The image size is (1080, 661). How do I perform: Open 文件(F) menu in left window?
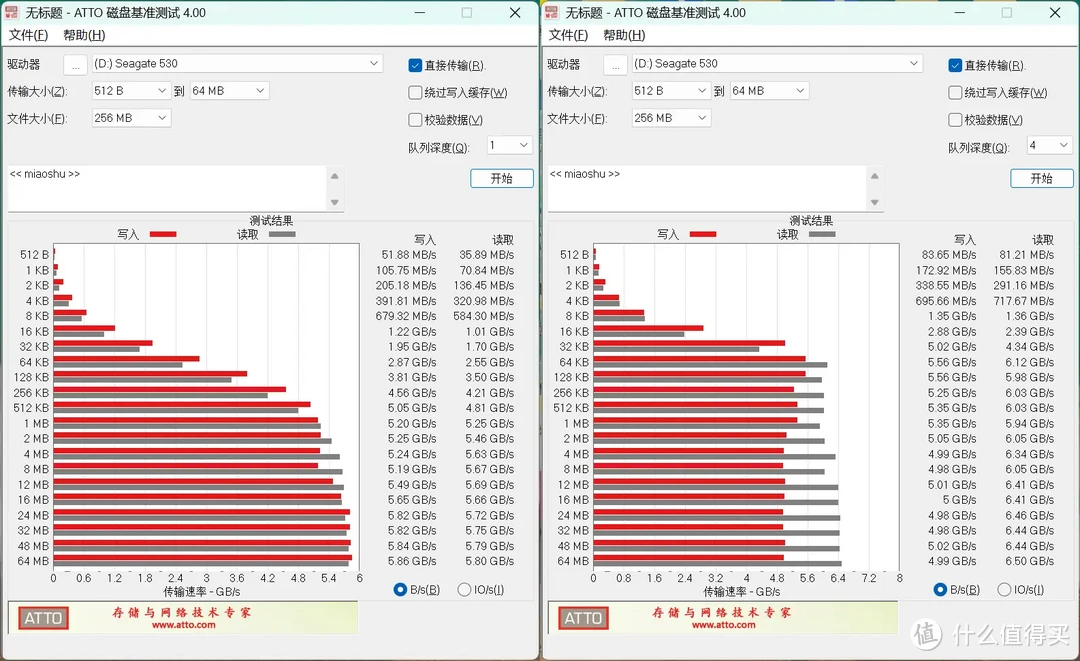point(28,35)
